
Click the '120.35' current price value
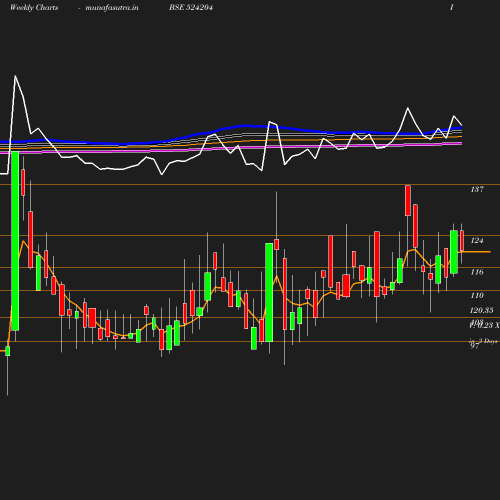481,310
